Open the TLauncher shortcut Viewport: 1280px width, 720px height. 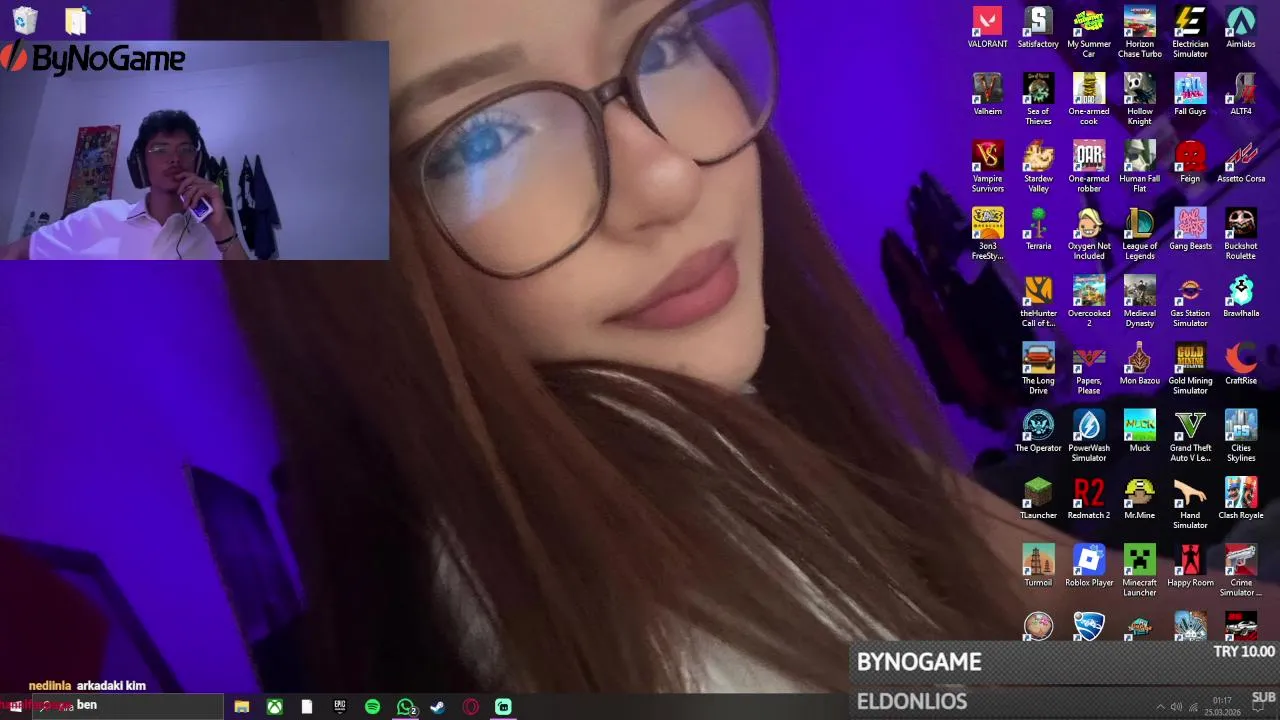pyautogui.click(x=1038, y=496)
